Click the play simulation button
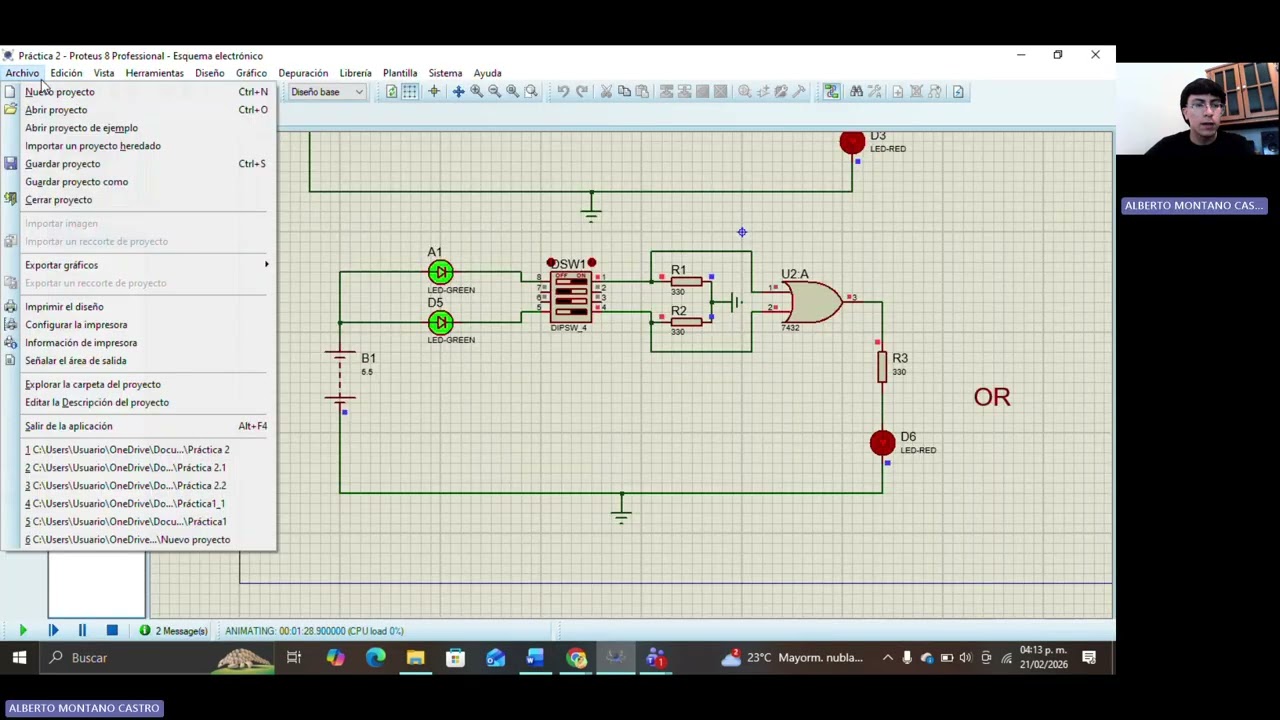The height and width of the screenshot is (720, 1280). pyautogui.click(x=23, y=631)
